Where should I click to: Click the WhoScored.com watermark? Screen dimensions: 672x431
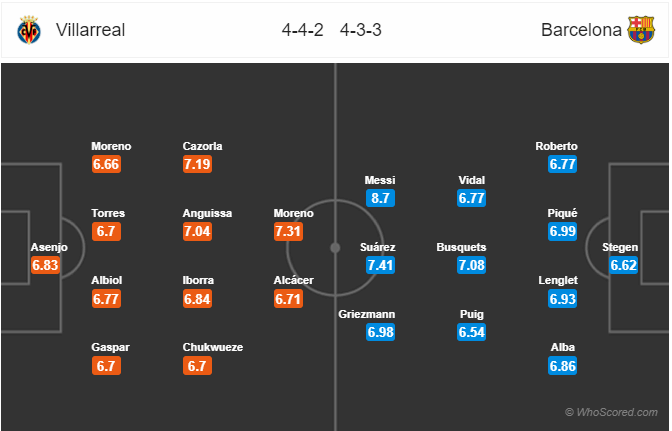(611, 412)
